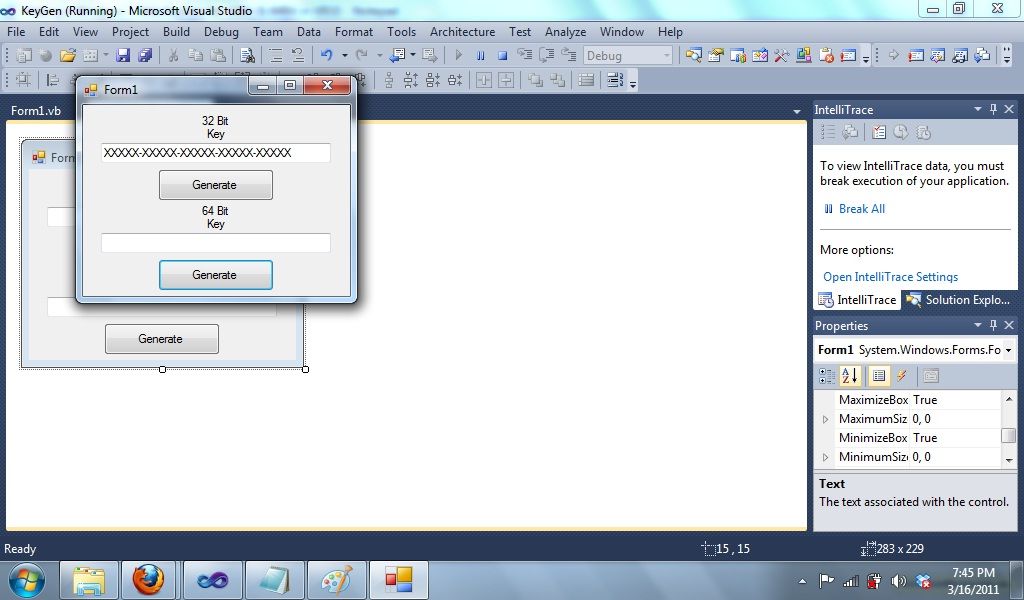
Task: Click the Break All link
Action: pos(861,209)
